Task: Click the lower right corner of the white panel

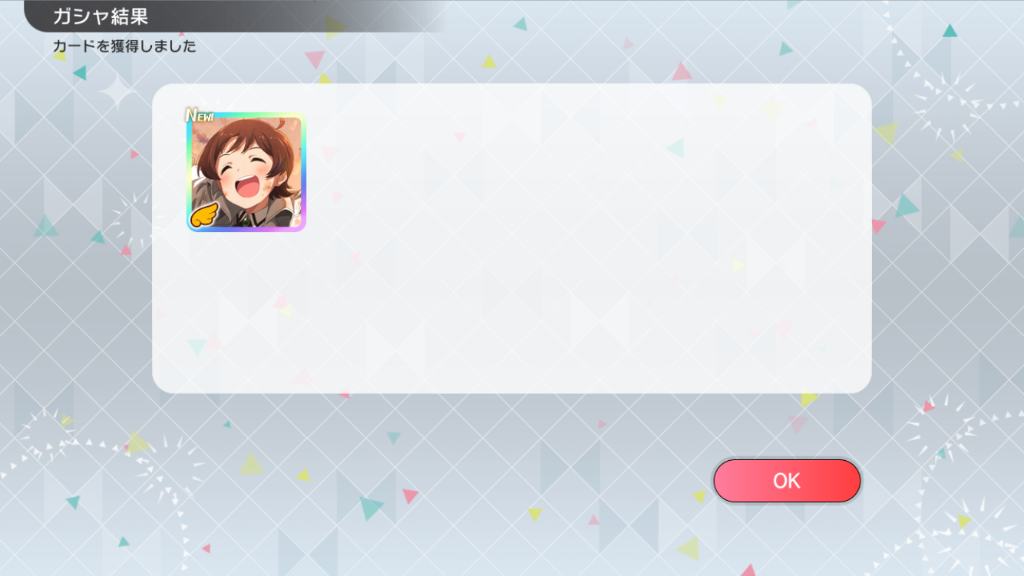Action: (861, 383)
